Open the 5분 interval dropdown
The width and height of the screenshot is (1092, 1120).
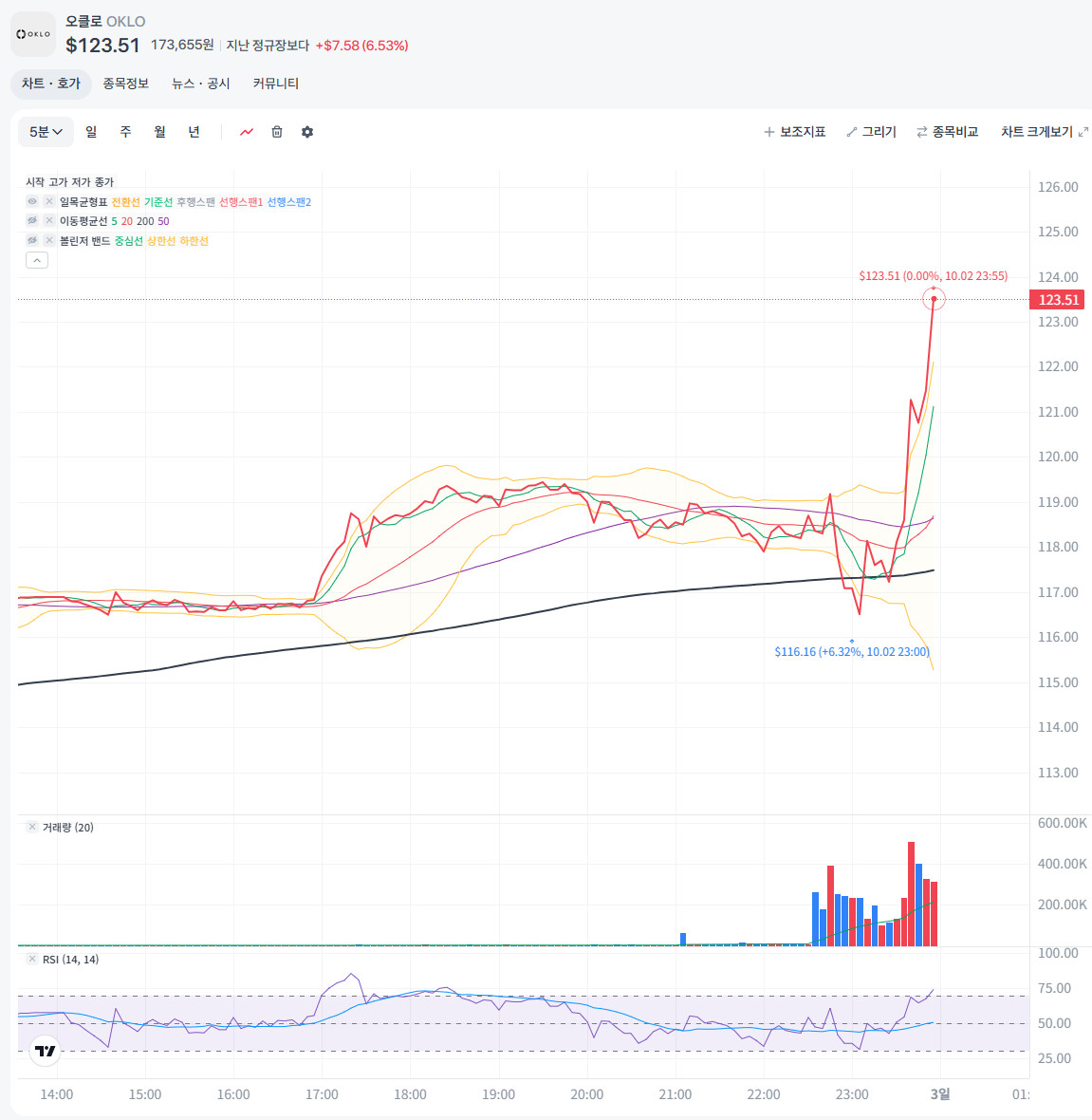46,132
